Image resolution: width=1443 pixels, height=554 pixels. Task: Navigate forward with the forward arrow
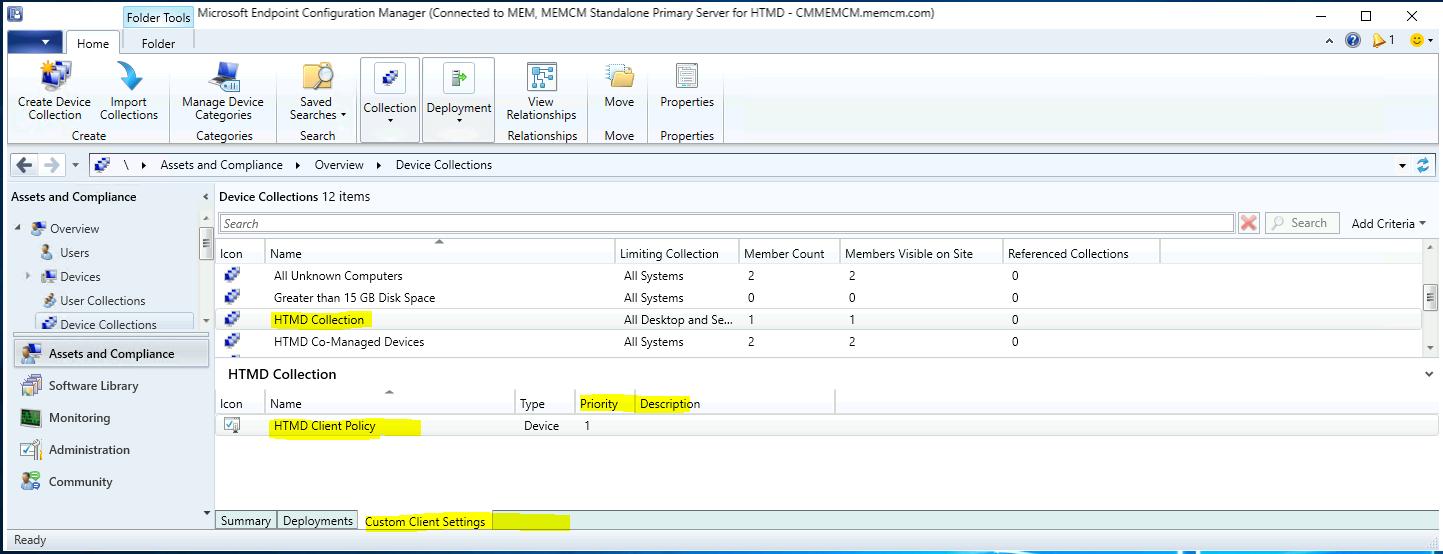tap(52, 165)
